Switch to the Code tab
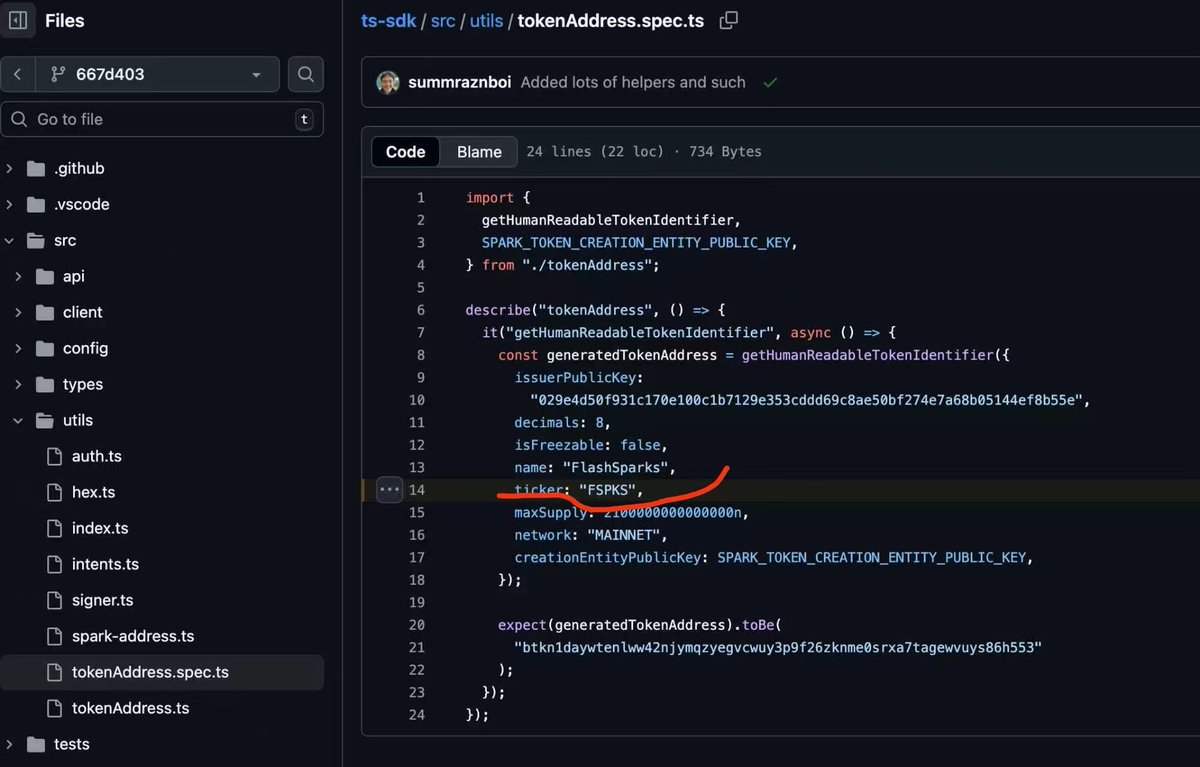Image resolution: width=1200 pixels, height=767 pixels. pyautogui.click(x=406, y=152)
